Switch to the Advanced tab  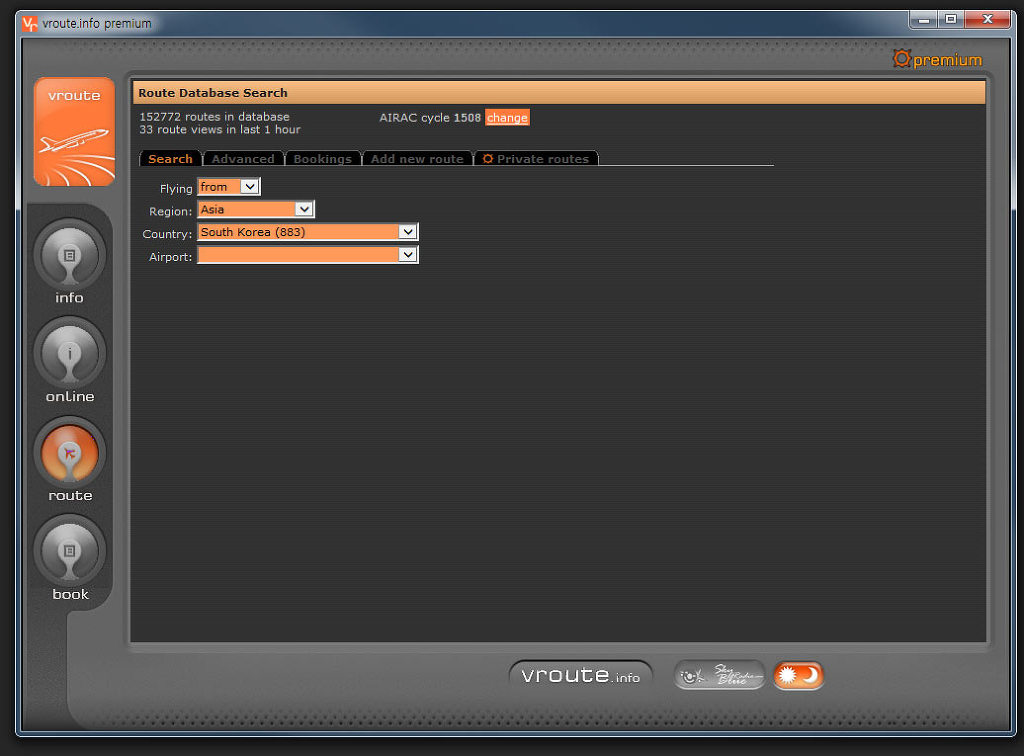(x=243, y=159)
